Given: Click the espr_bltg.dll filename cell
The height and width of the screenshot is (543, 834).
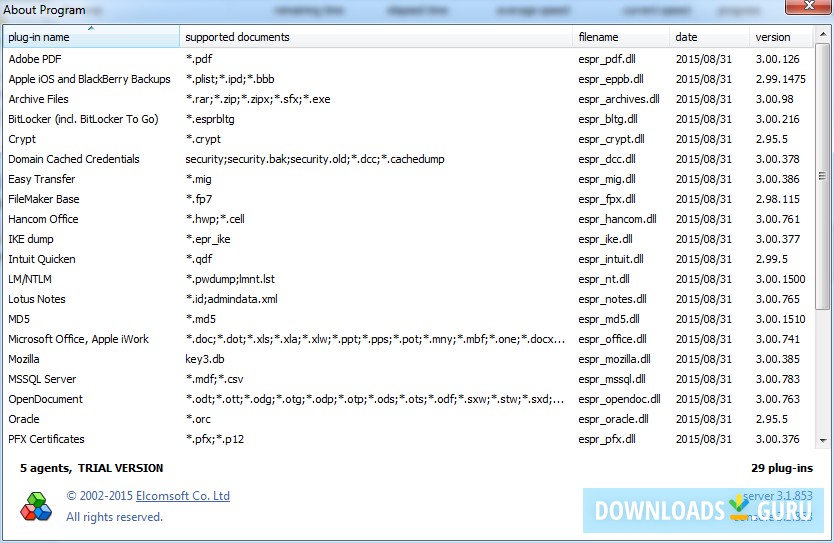Looking at the screenshot, I should point(608,119).
